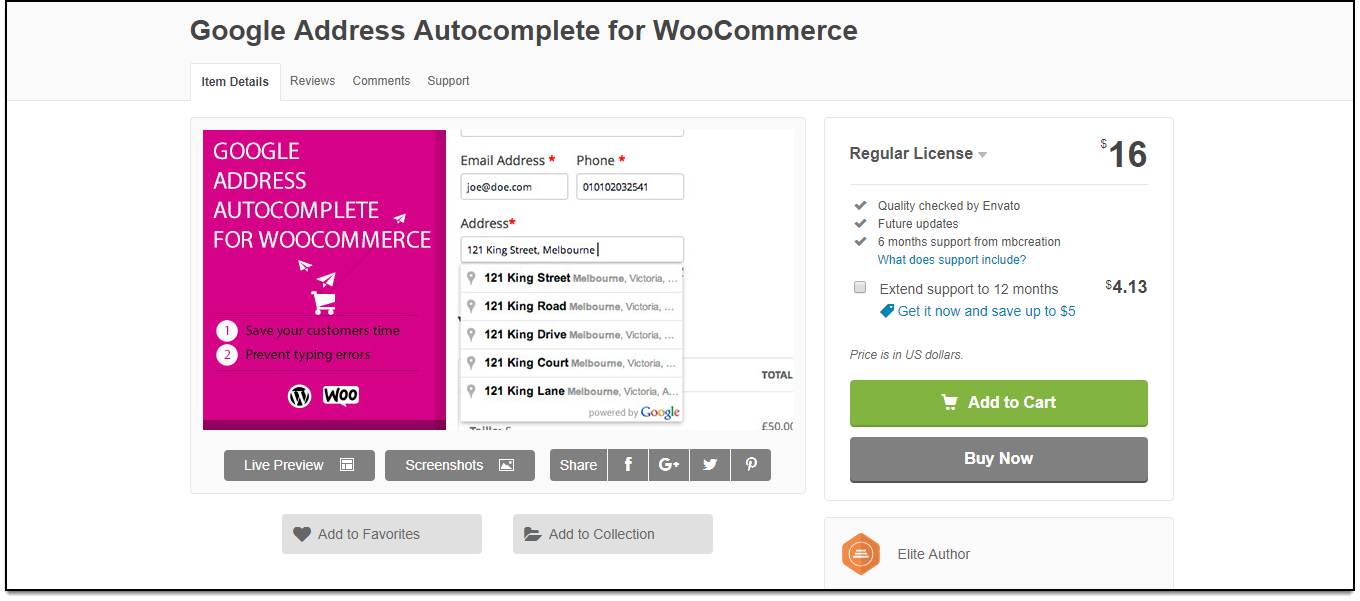Click 'Quality checked by Envato' text
Screen dimensions: 1360x601
[x=949, y=206]
